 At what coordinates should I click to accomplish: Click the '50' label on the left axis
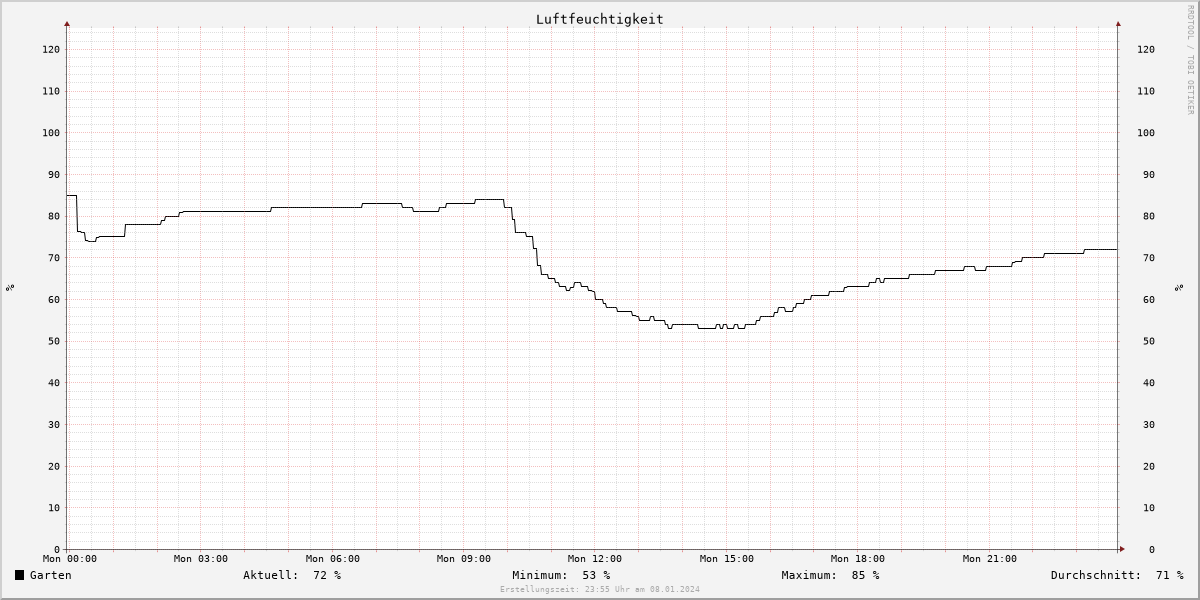[54, 341]
